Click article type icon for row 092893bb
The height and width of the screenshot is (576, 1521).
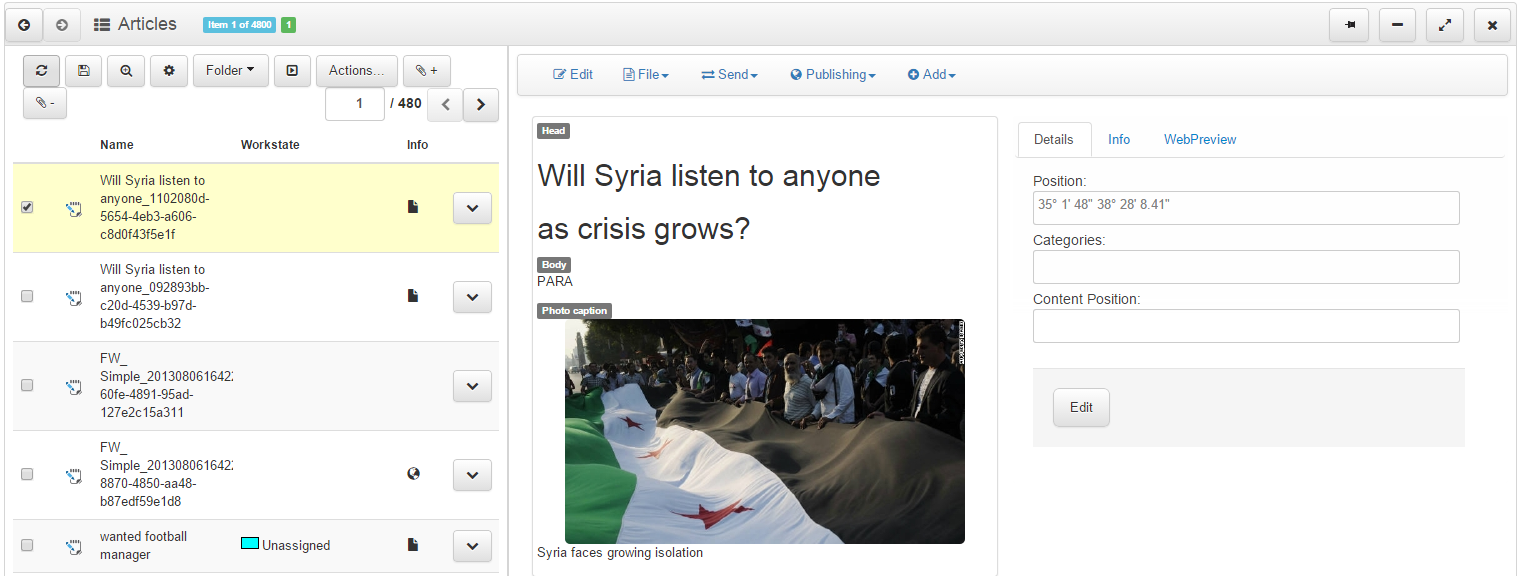click(x=73, y=297)
